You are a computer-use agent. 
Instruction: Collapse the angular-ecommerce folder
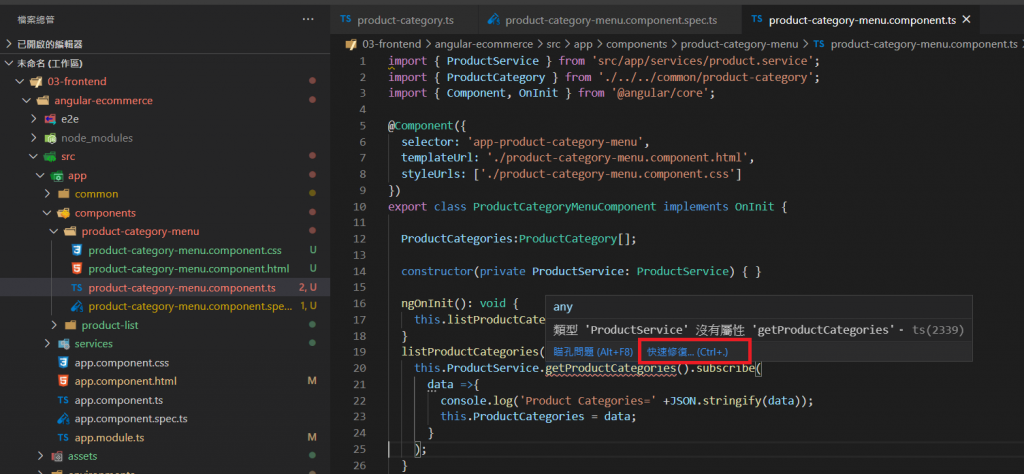pyautogui.click(x=26, y=101)
